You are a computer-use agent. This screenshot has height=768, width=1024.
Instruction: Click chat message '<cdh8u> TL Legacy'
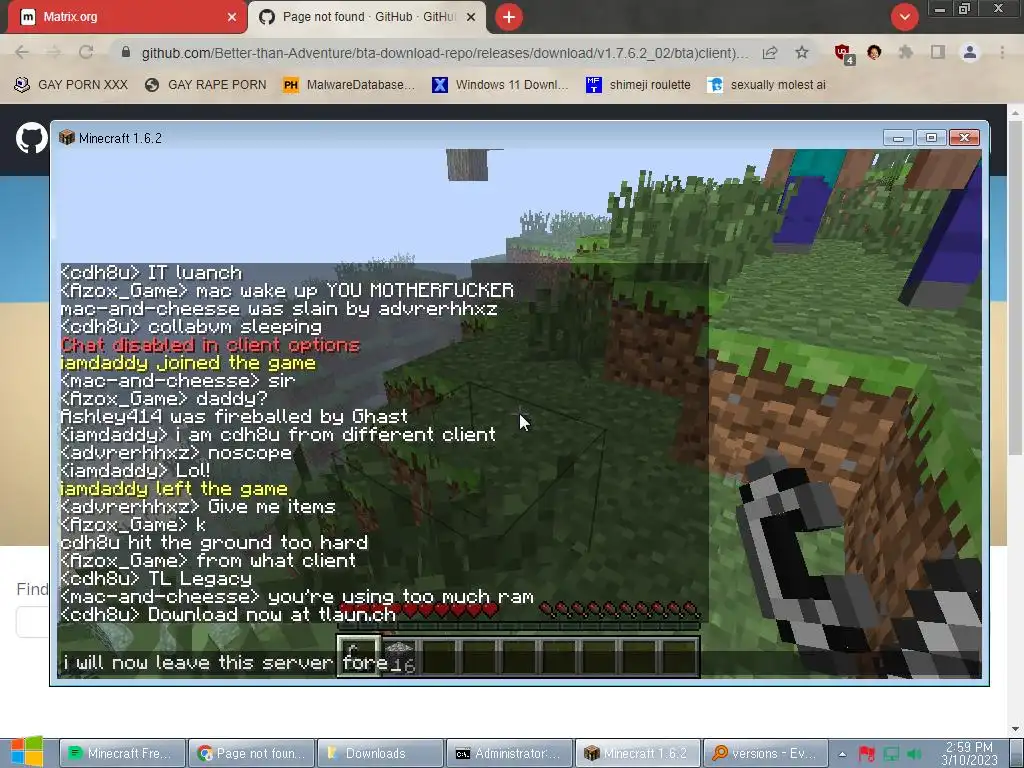click(x=156, y=579)
